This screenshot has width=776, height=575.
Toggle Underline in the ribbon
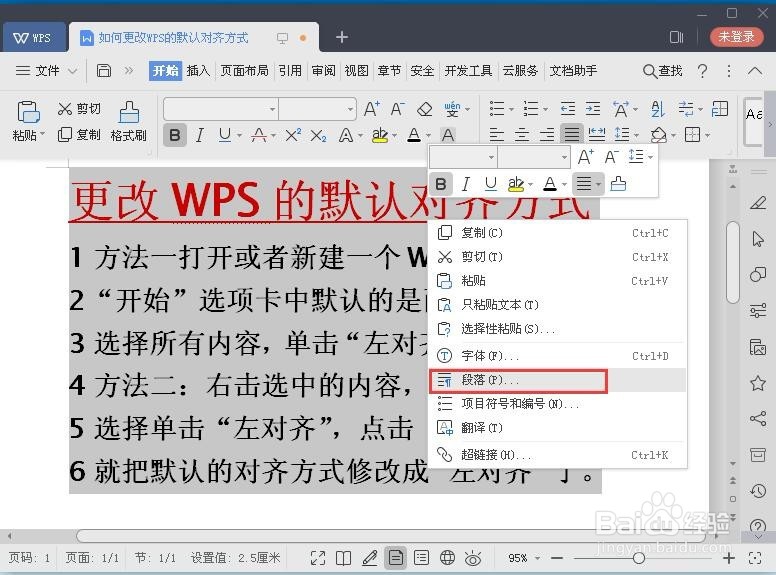[225, 135]
